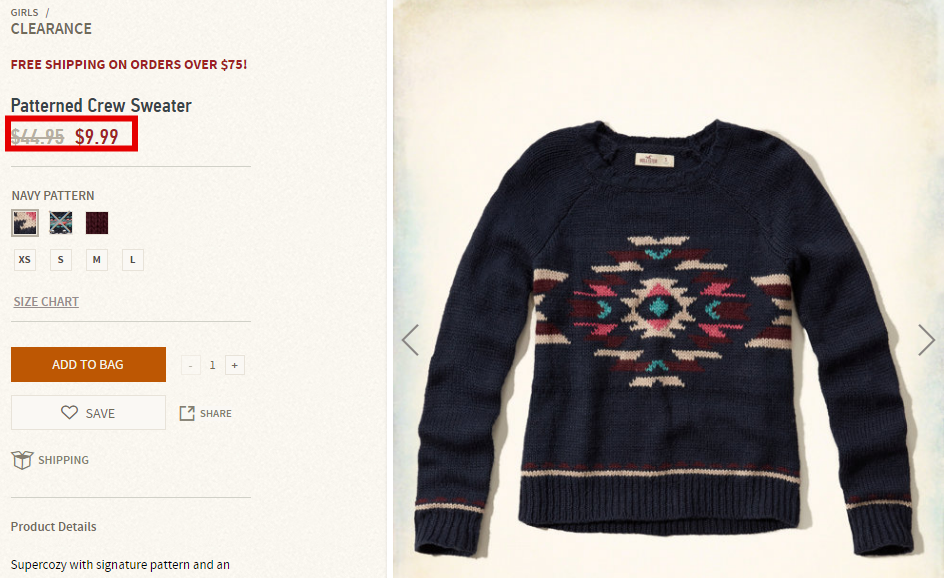Image resolution: width=944 pixels, height=578 pixels.
Task: Click the shipping box icon
Action: point(22,460)
